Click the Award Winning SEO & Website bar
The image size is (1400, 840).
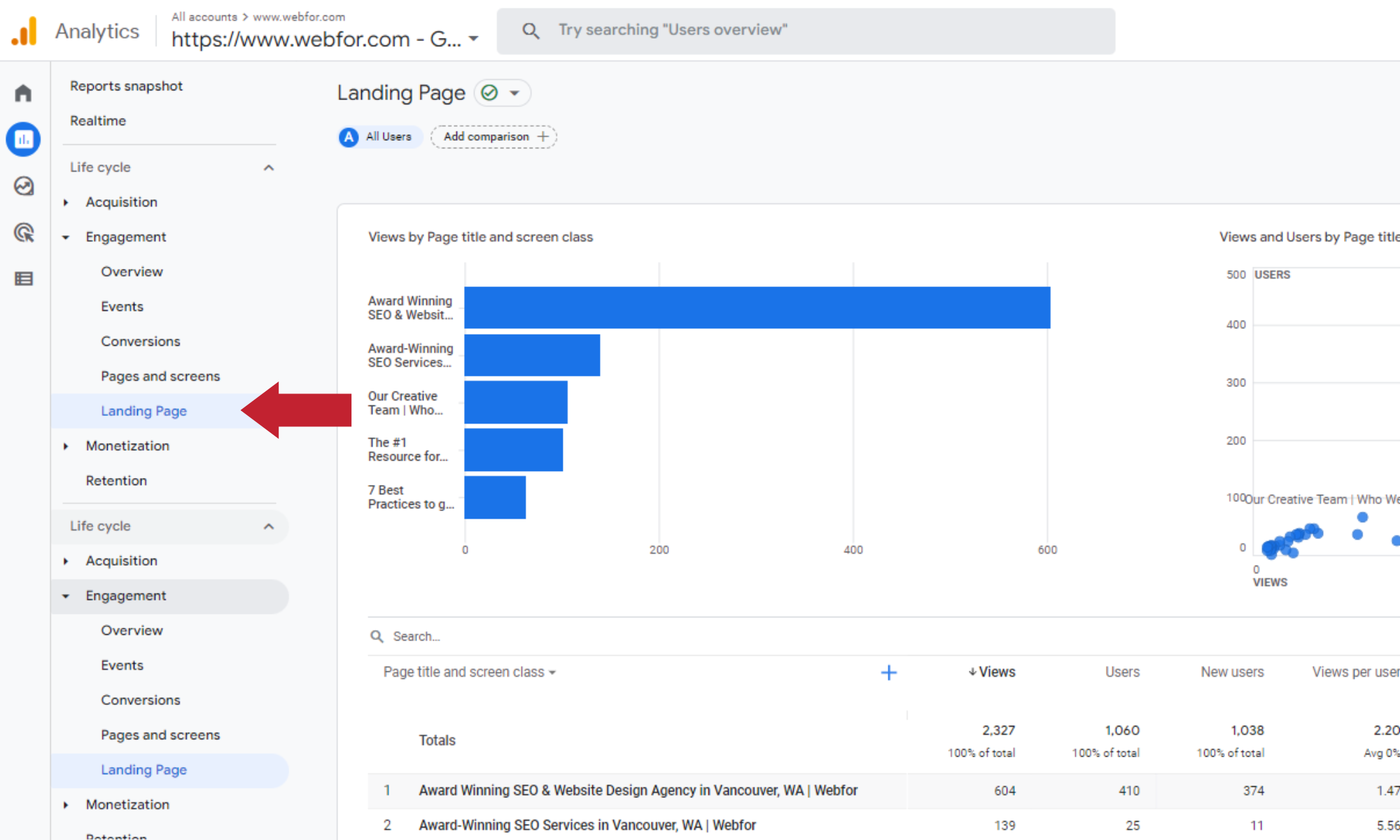(757, 307)
